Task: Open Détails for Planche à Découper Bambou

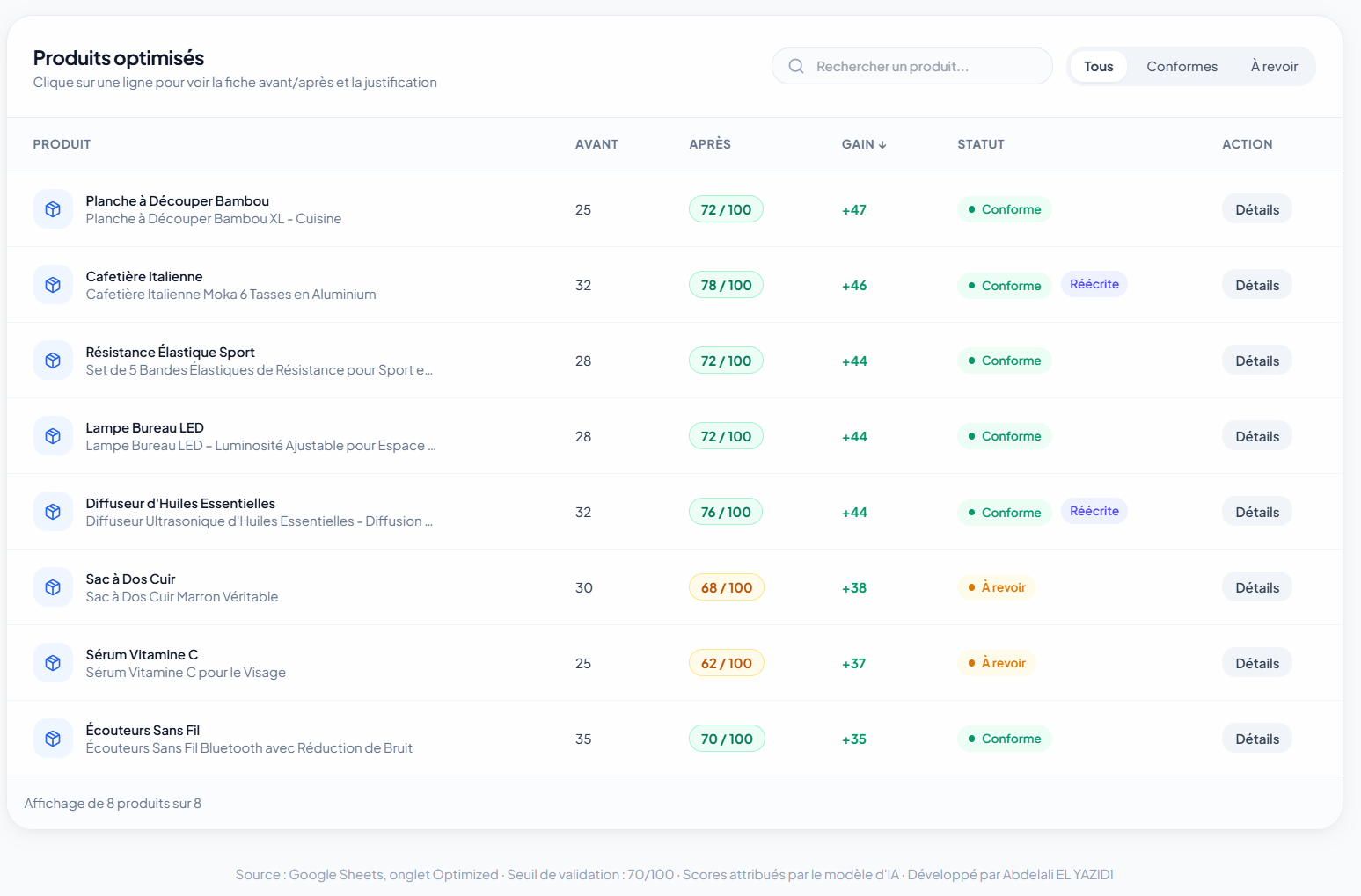Action: 1256,209
